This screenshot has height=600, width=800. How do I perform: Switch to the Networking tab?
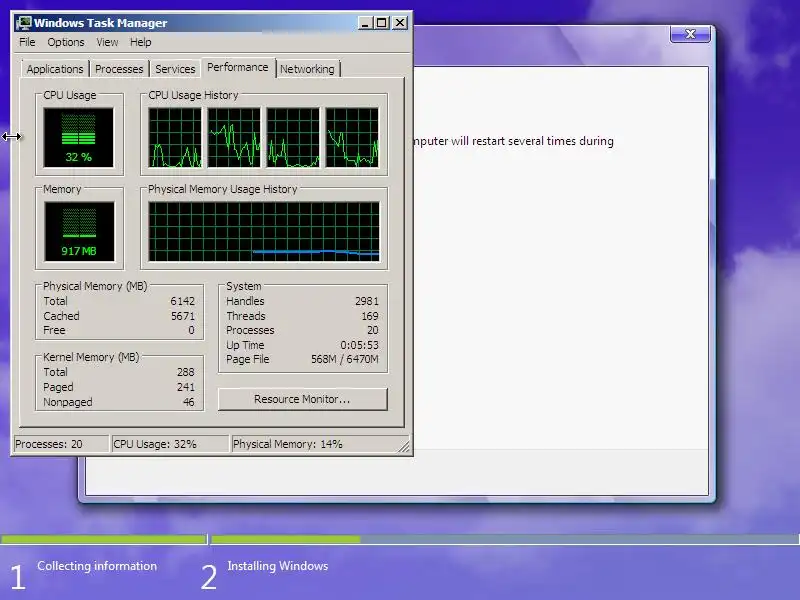coord(307,69)
